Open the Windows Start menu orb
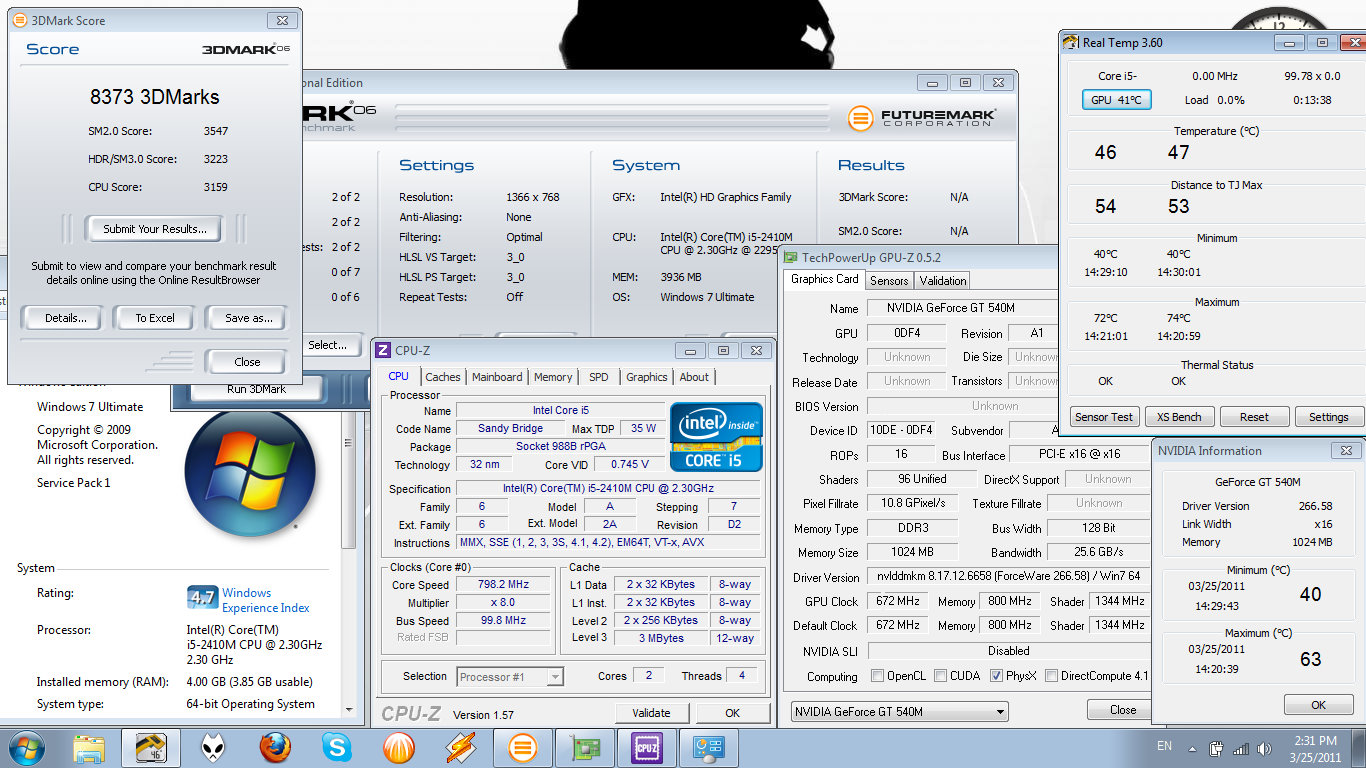Image resolution: width=1366 pixels, height=768 pixels. tap(27, 747)
